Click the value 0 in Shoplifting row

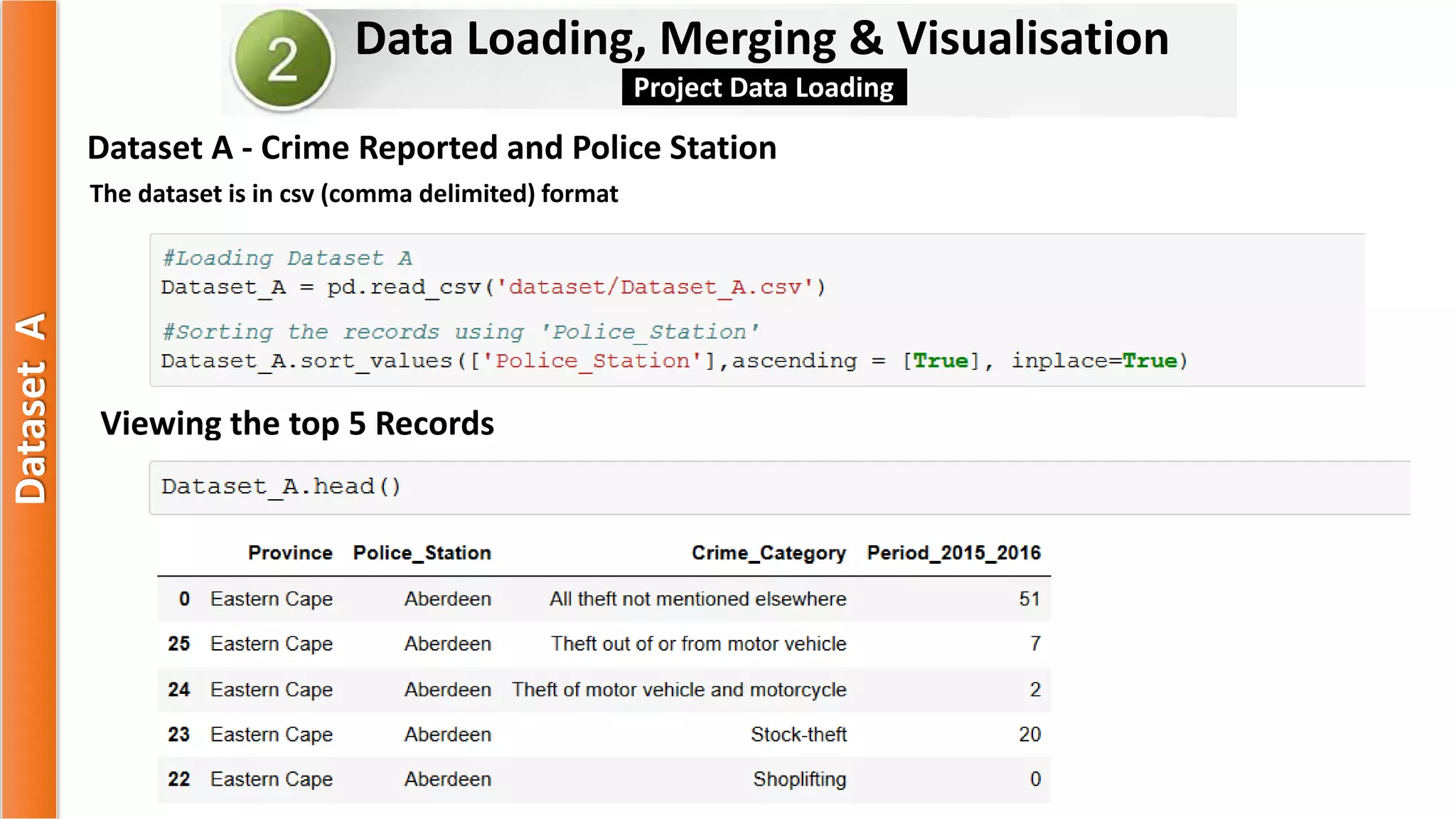[1035, 779]
